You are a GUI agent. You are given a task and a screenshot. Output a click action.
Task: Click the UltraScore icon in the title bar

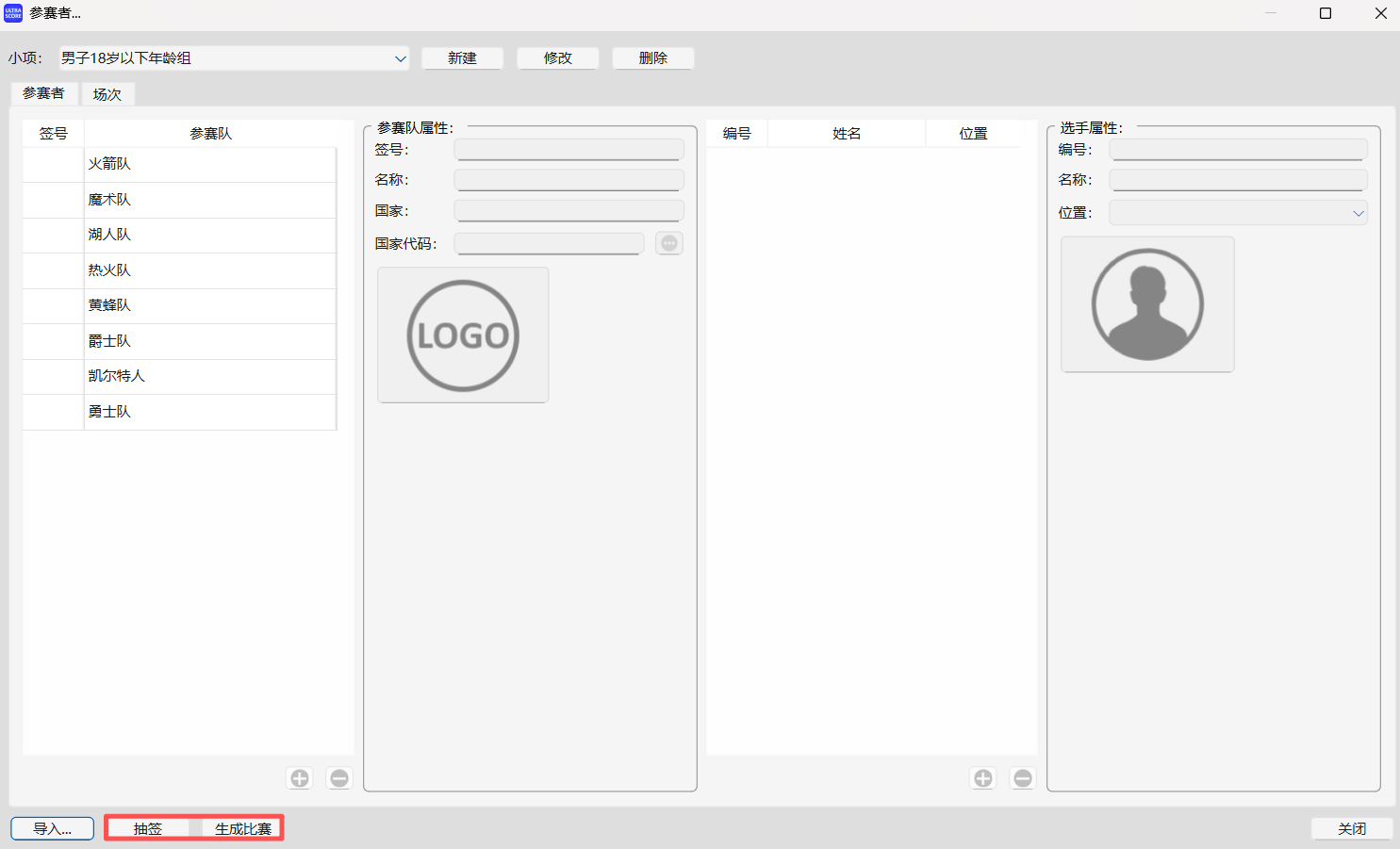pos(12,13)
